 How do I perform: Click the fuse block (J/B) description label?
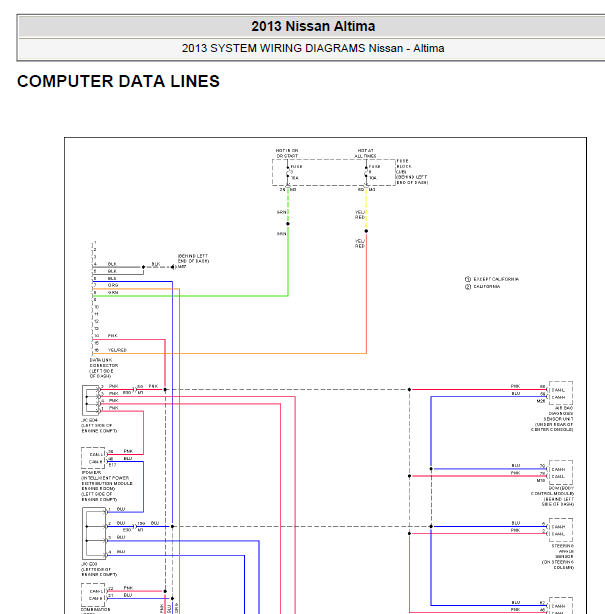(x=412, y=172)
